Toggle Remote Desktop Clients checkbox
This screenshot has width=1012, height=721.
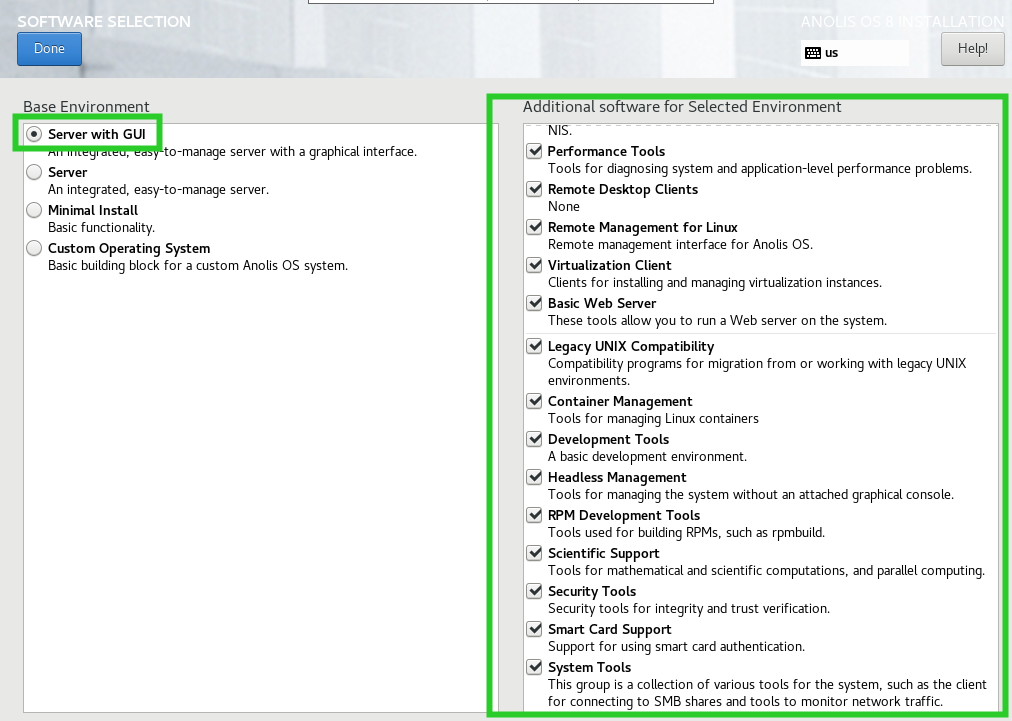point(535,190)
